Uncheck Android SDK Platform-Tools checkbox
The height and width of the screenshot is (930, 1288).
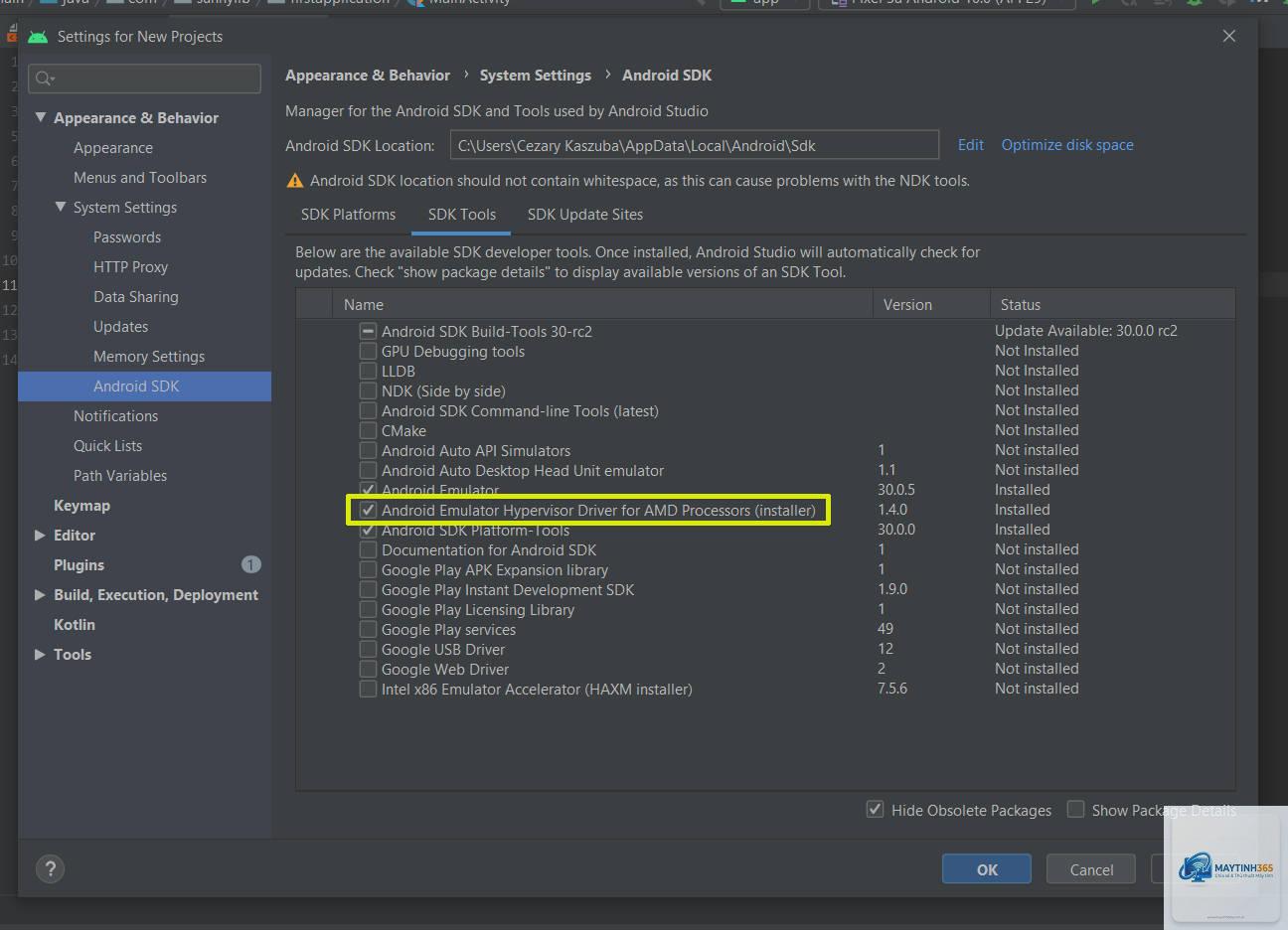[x=368, y=530]
